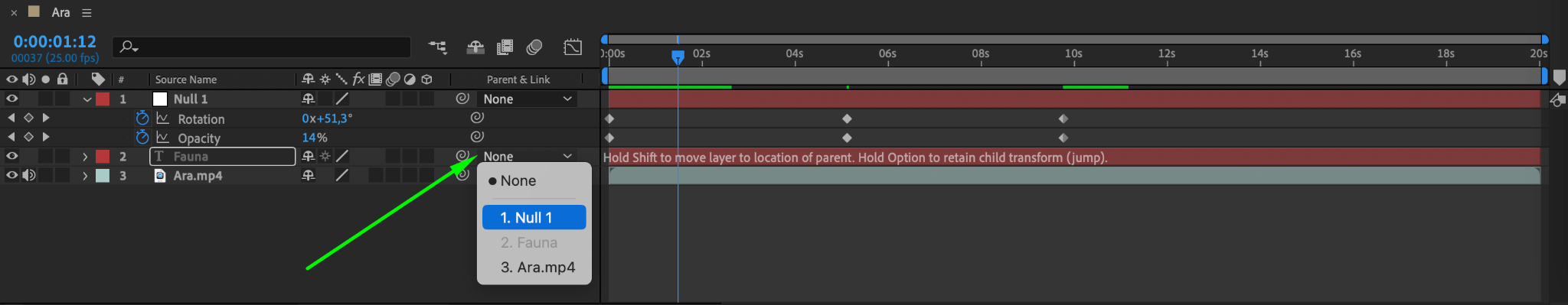Screen dimensions: 1568x305
Task: Open the Composition Mini-Flowchart icon
Action: [437, 47]
